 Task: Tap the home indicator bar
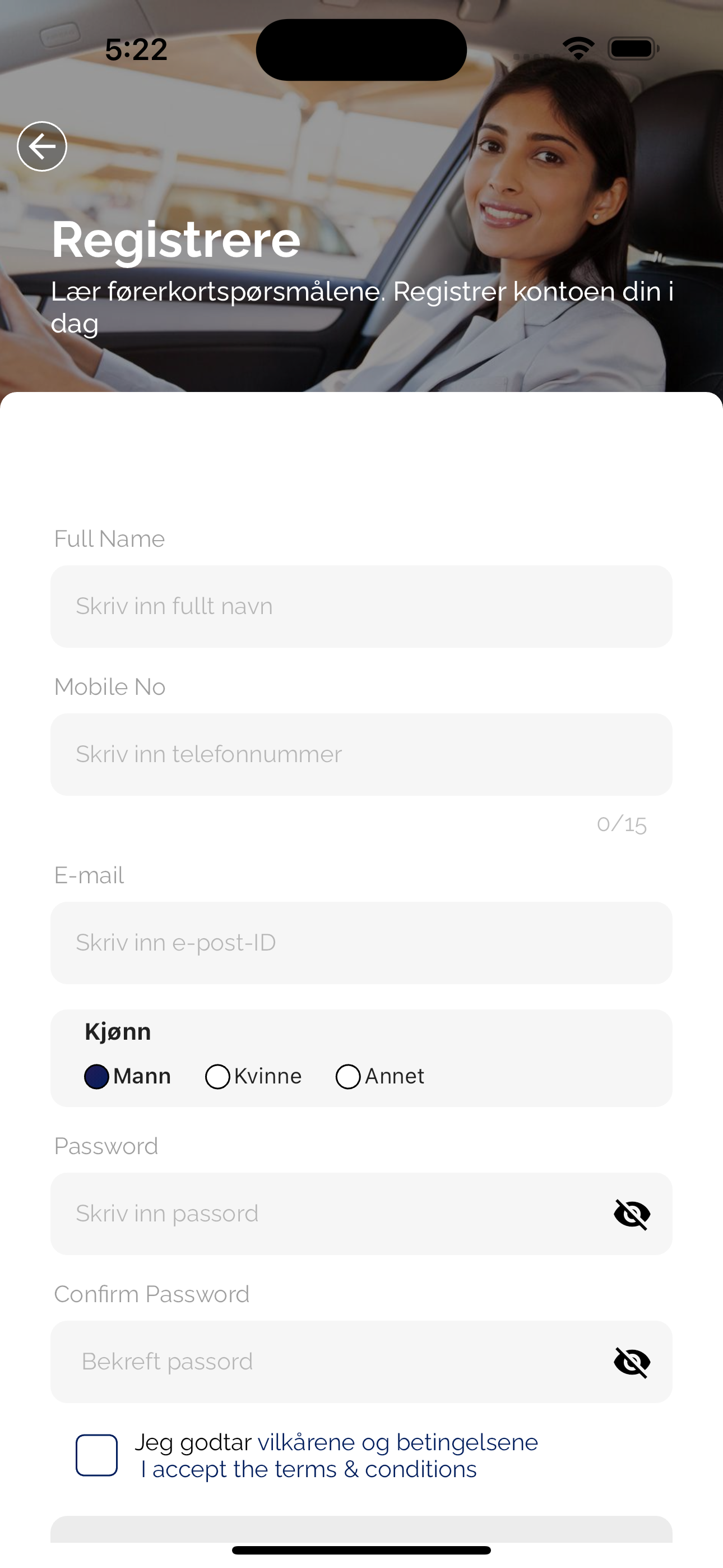[361, 1551]
